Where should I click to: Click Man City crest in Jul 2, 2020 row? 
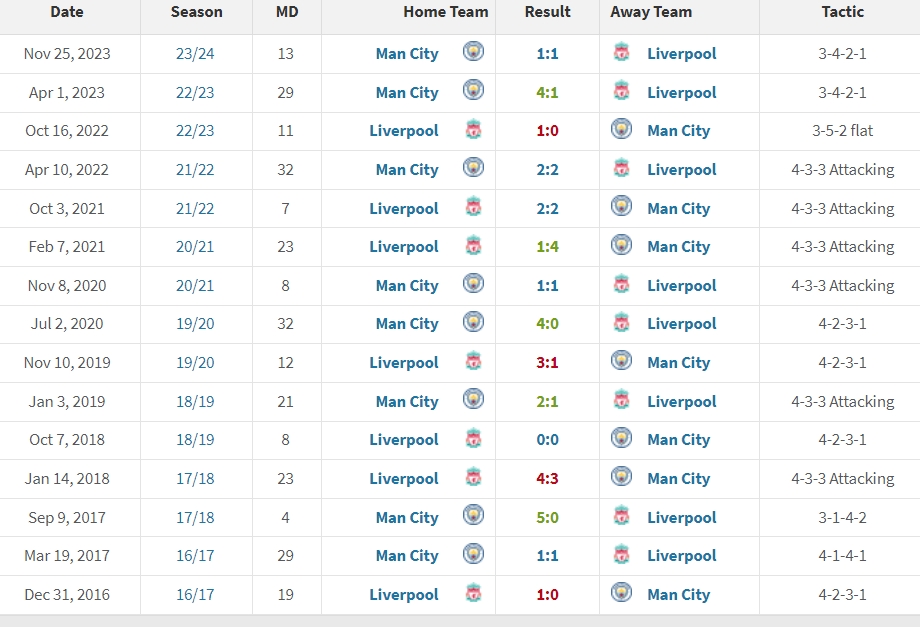(x=473, y=323)
